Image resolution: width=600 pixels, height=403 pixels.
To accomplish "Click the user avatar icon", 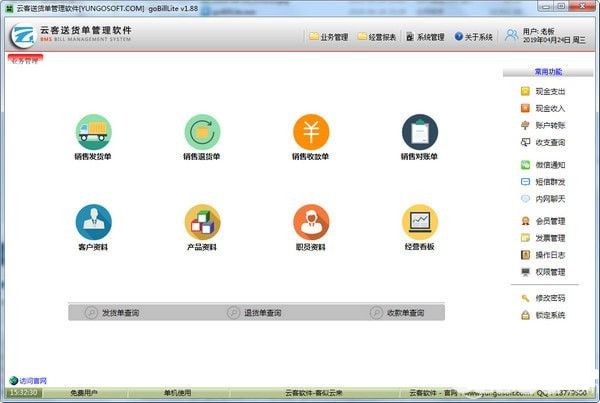I will pos(512,35).
